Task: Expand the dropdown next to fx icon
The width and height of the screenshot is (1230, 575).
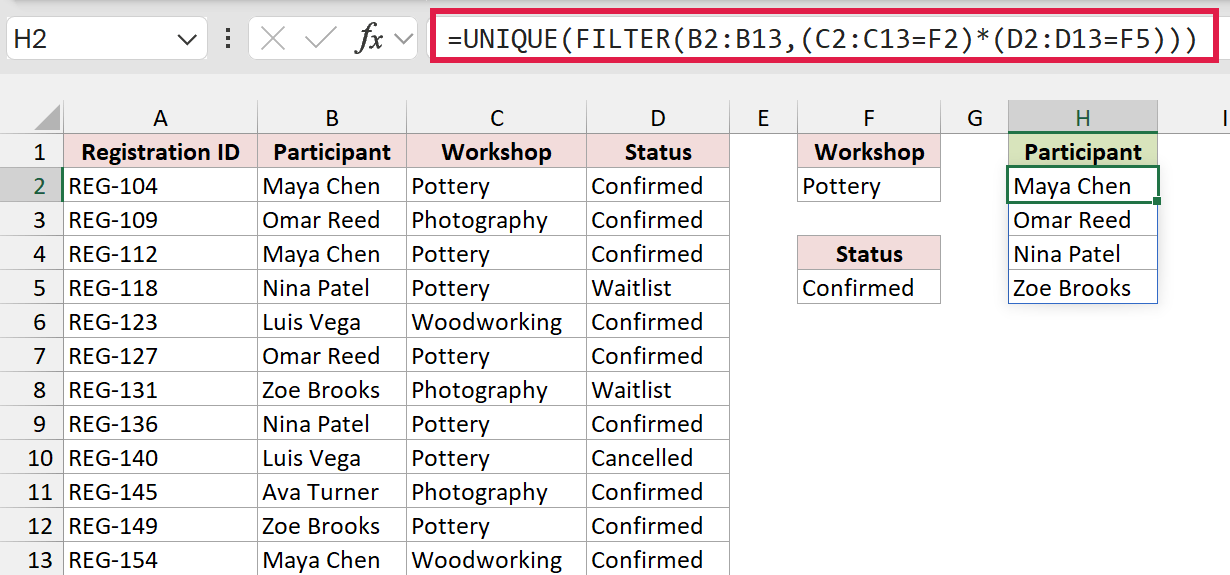Action: pos(404,40)
